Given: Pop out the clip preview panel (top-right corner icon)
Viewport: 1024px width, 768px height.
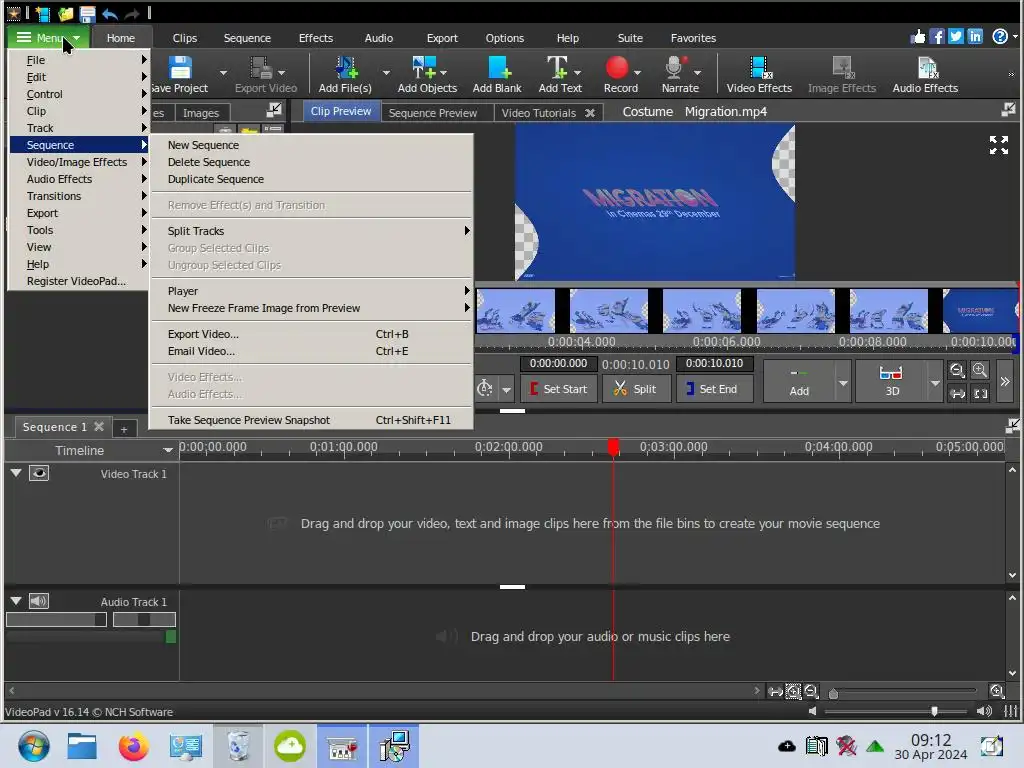Looking at the screenshot, I should click(1008, 110).
